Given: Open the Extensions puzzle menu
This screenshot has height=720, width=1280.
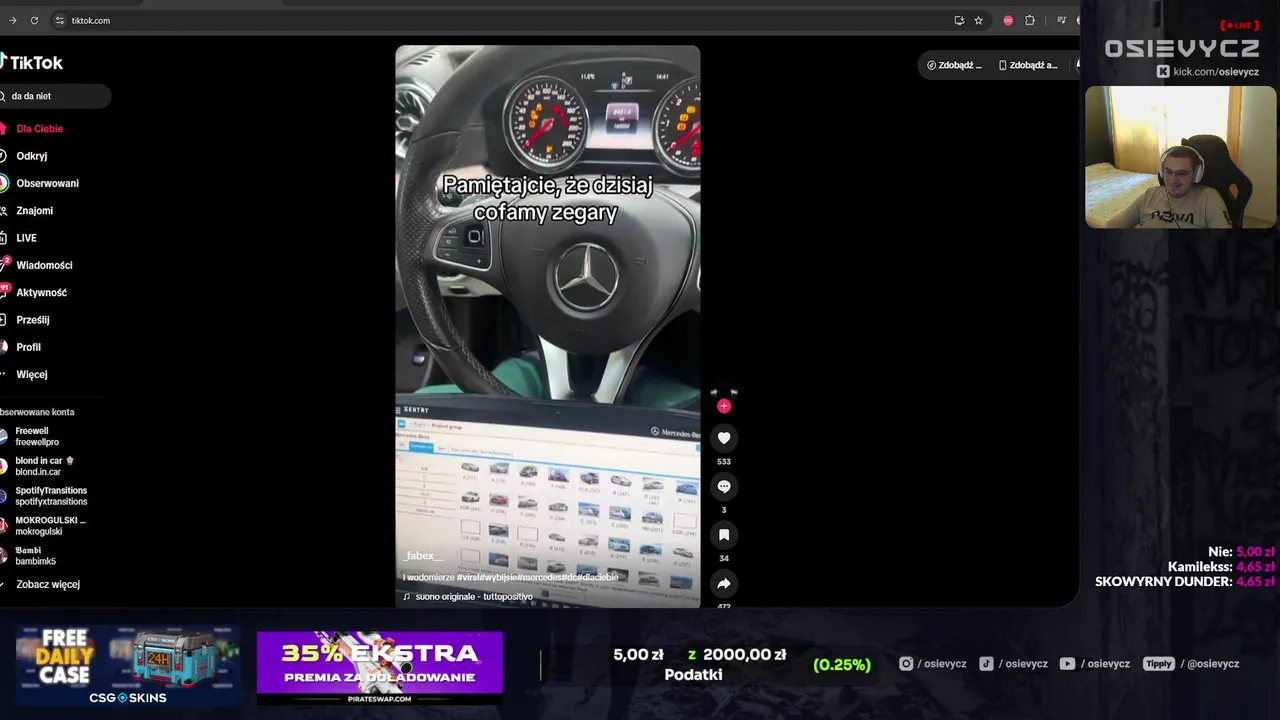Looking at the screenshot, I should pos(1030,20).
